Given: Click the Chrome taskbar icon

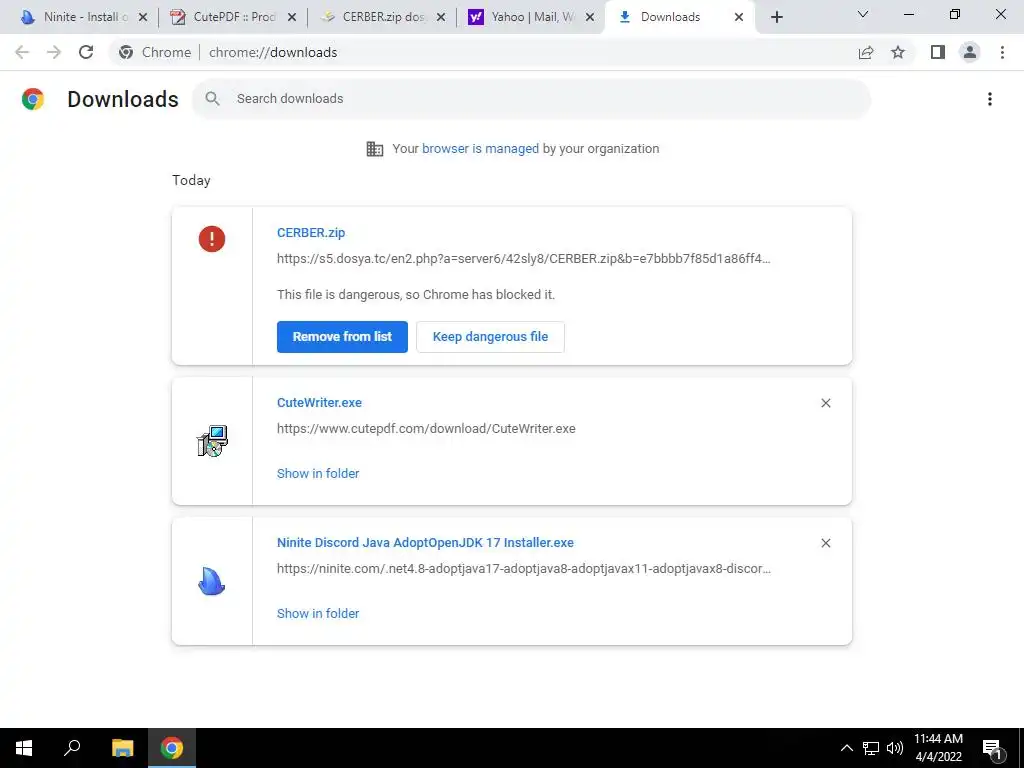Looking at the screenshot, I should point(172,748).
